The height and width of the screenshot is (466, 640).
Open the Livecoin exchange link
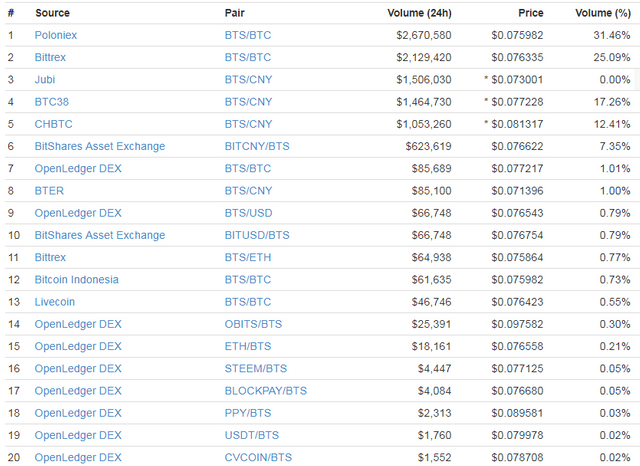55,302
